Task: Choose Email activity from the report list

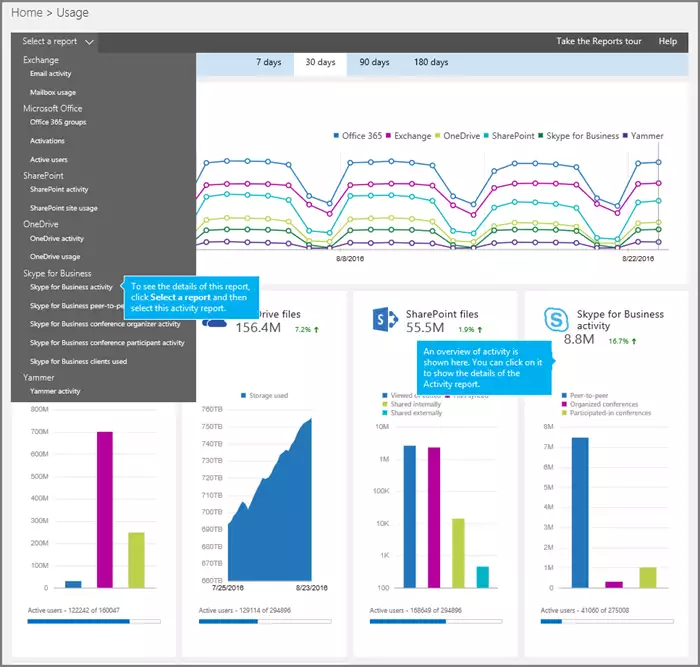Action: tap(51, 74)
